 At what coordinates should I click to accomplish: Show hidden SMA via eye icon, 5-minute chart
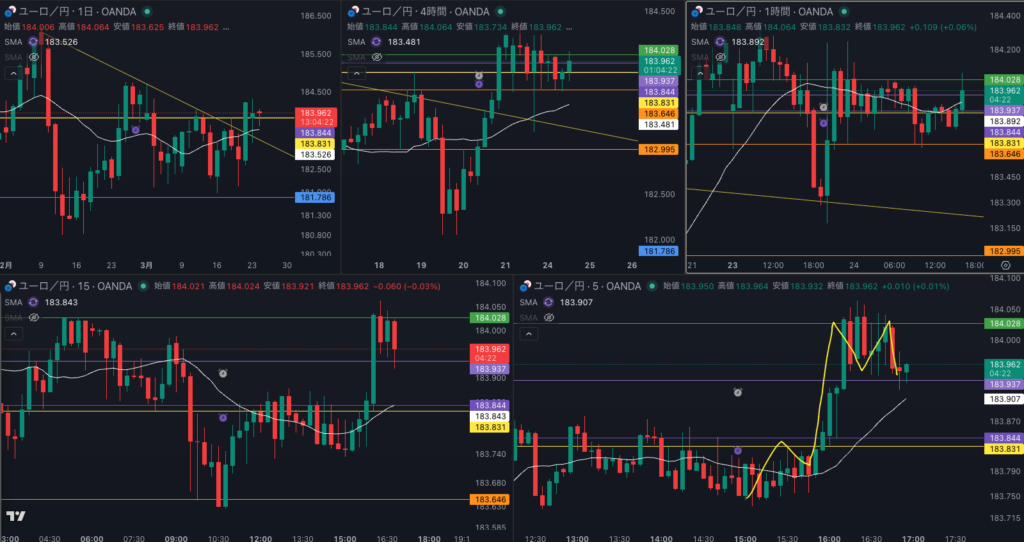(x=549, y=317)
